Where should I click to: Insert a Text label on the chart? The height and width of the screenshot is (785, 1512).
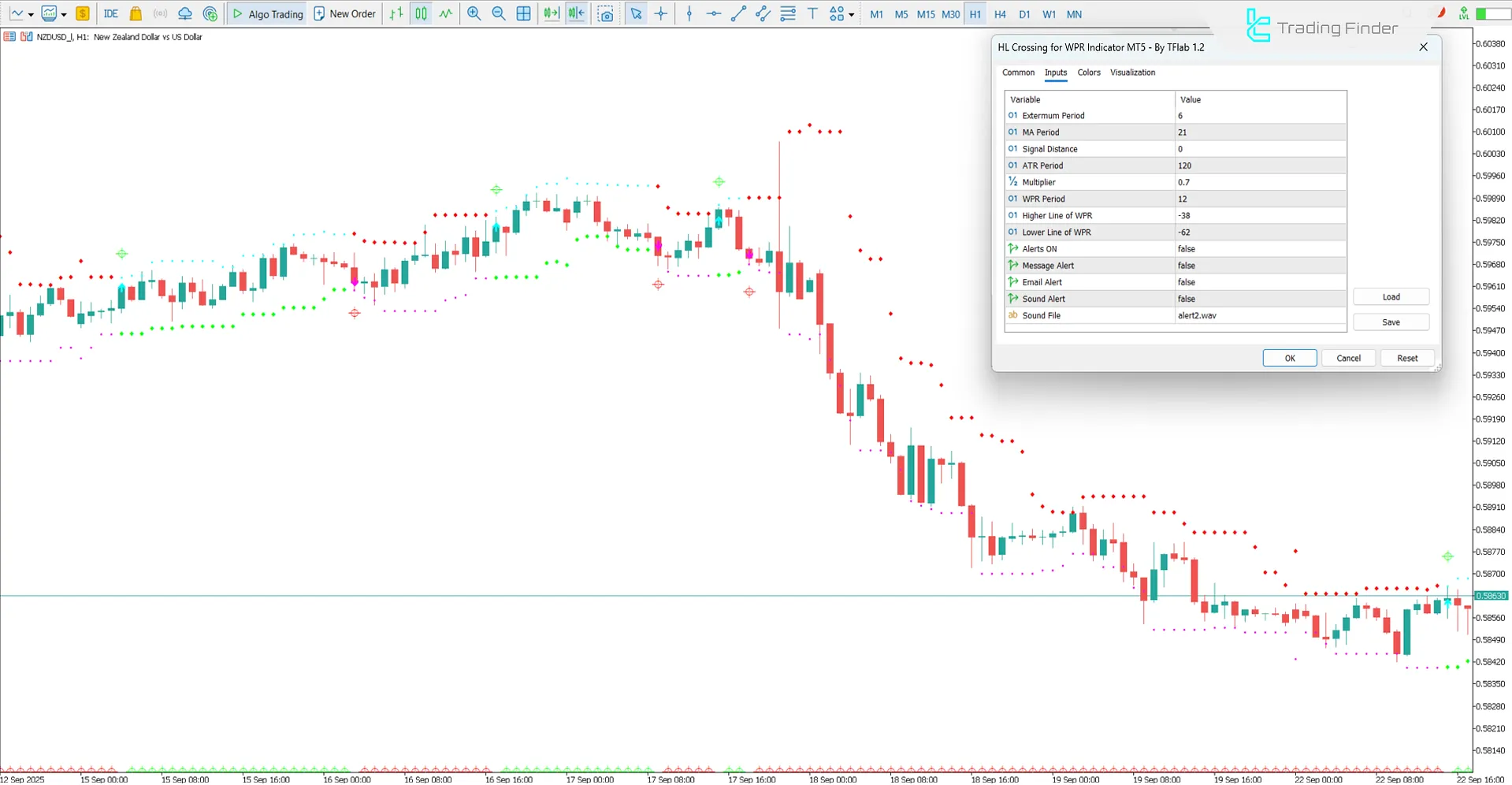812,13
